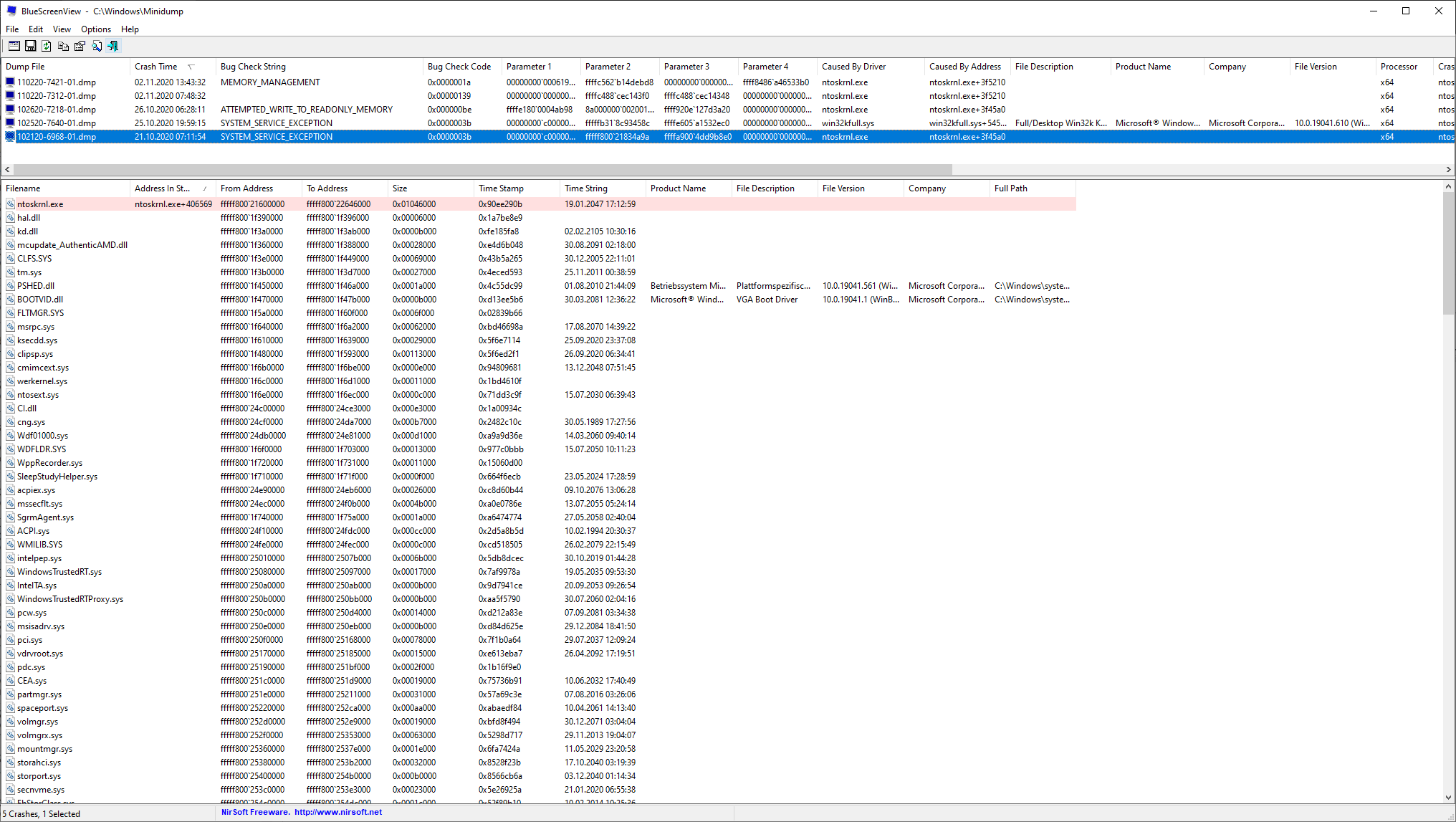Select the hal.dll driver row
Image resolution: width=1456 pixels, height=822 pixels.
(x=29, y=218)
